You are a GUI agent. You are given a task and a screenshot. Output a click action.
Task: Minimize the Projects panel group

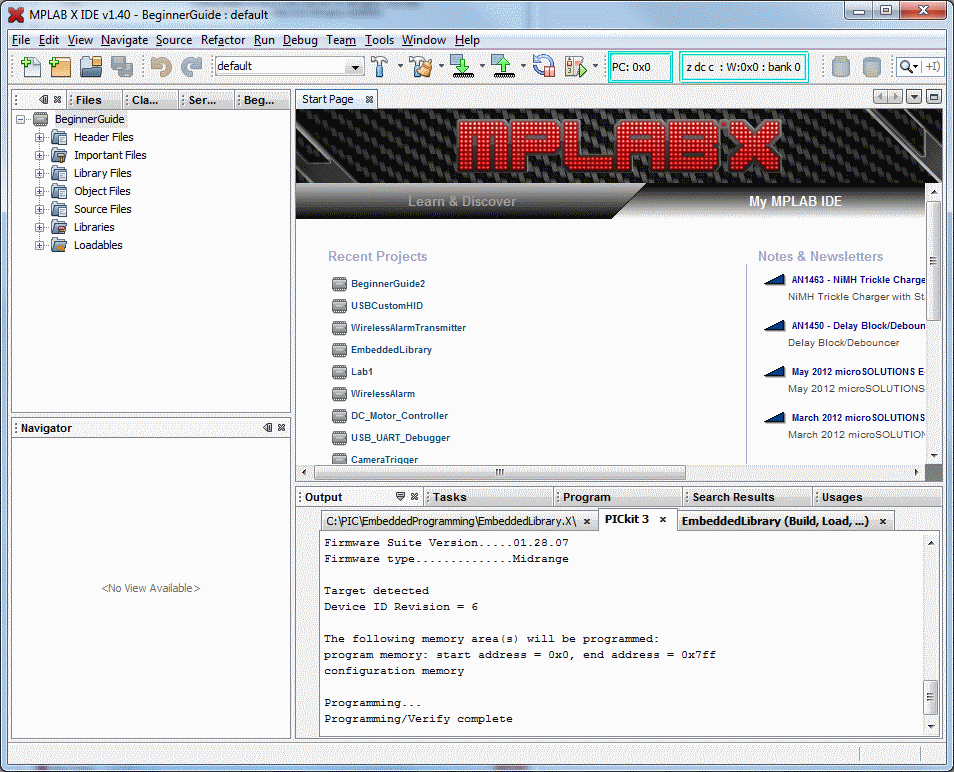click(44, 100)
